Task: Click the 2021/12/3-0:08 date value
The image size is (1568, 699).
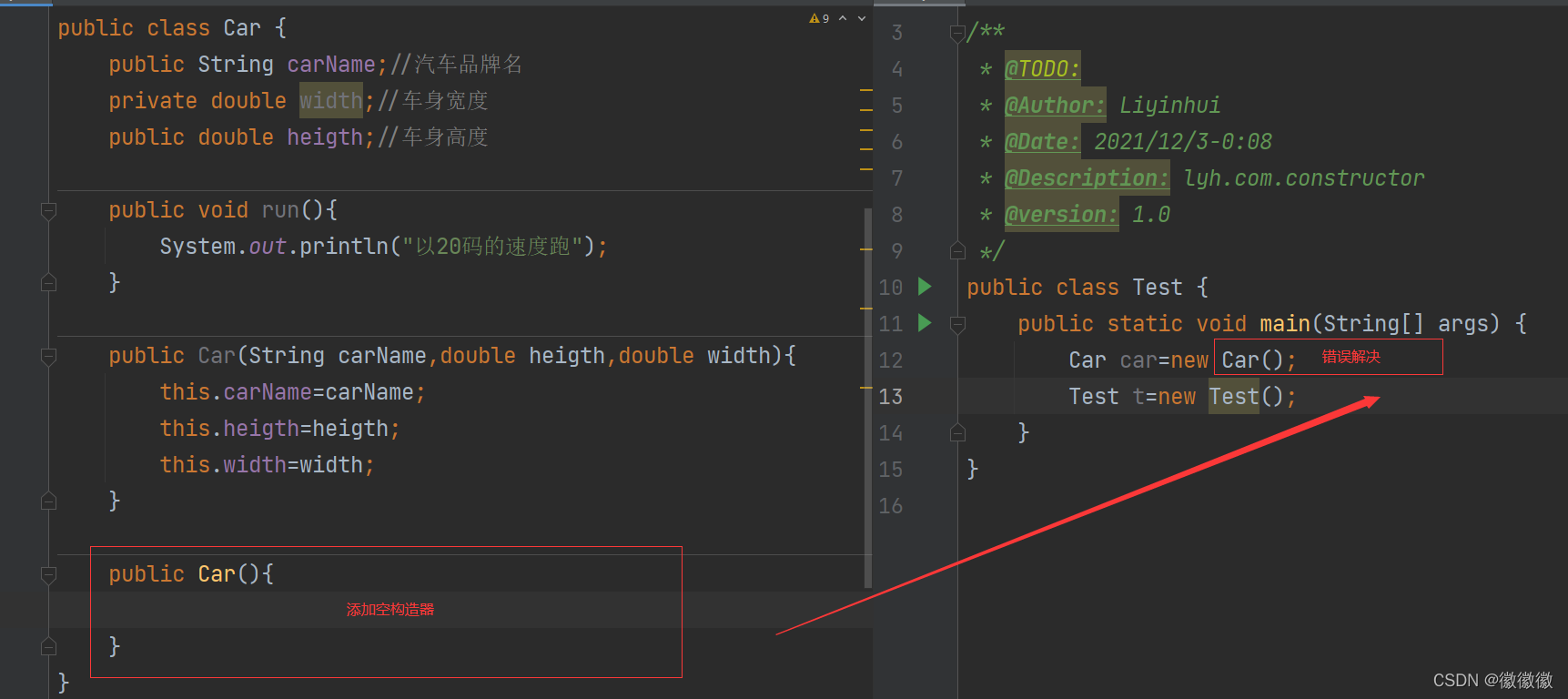Action: 1183,142
